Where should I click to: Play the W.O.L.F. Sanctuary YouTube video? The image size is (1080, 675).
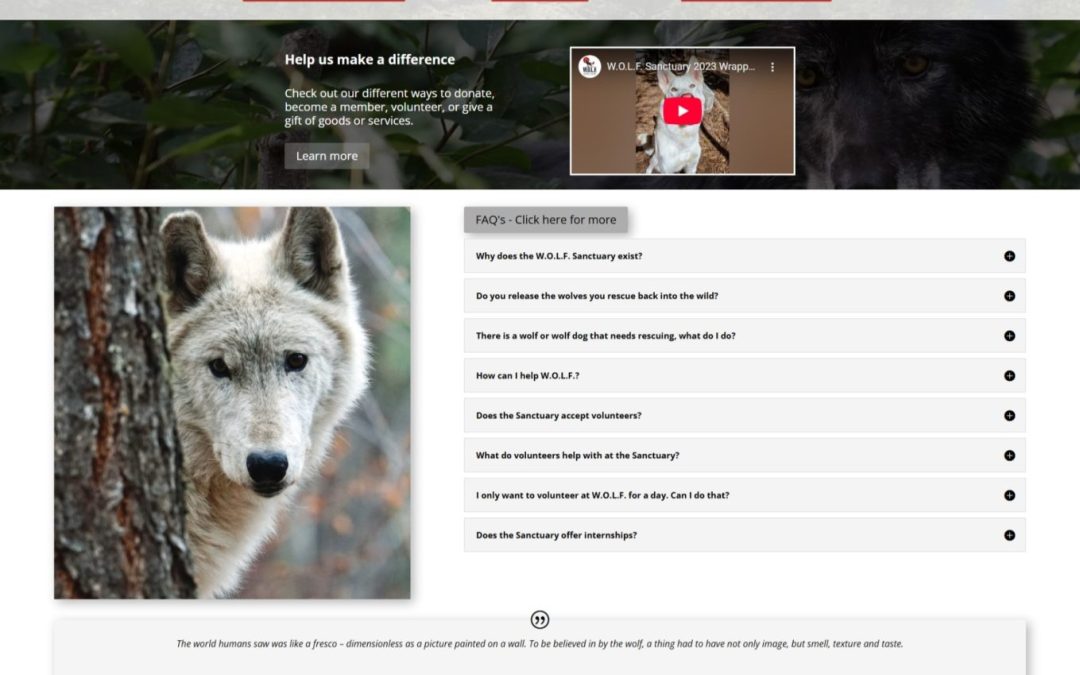pos(682,111)
